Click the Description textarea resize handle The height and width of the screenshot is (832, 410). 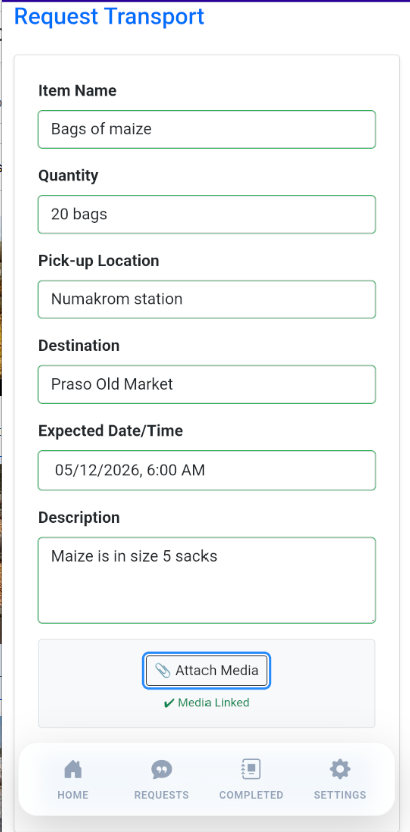click(x=372, y=620)
